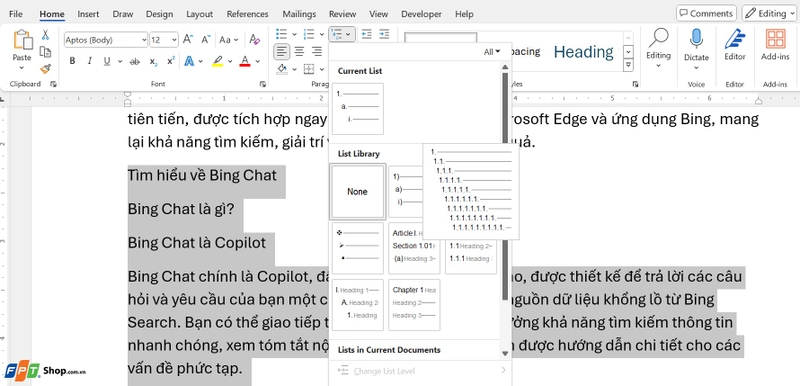Image resolution: width=800 pixels, height=386 pixels.
Task: Switch to the Layout tab
Action: click(x=198, y=14)
